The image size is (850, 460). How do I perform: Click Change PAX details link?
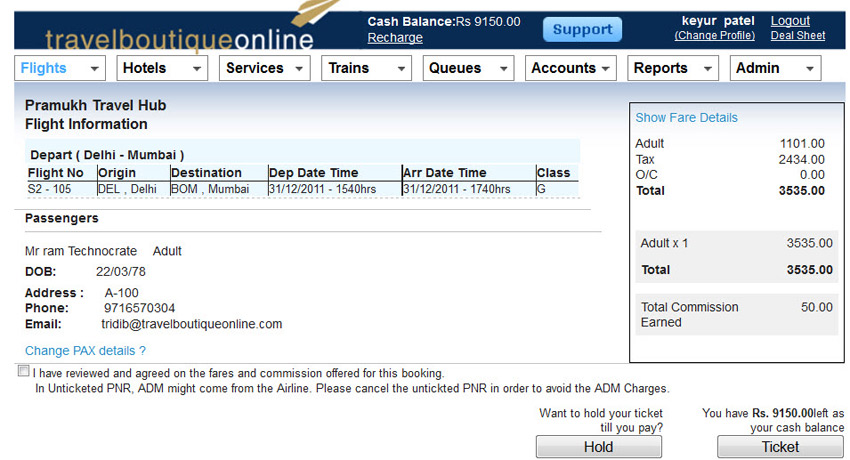85,351
